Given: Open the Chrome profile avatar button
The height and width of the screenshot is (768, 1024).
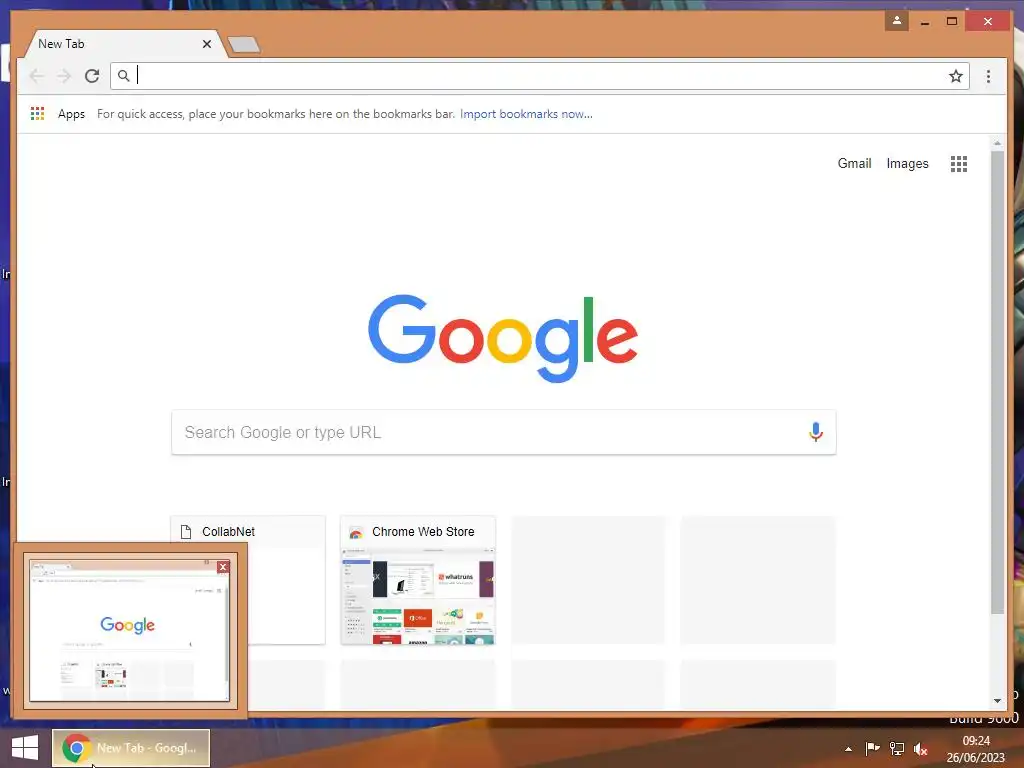Looking at the screenshot, I should click(897, 21).
